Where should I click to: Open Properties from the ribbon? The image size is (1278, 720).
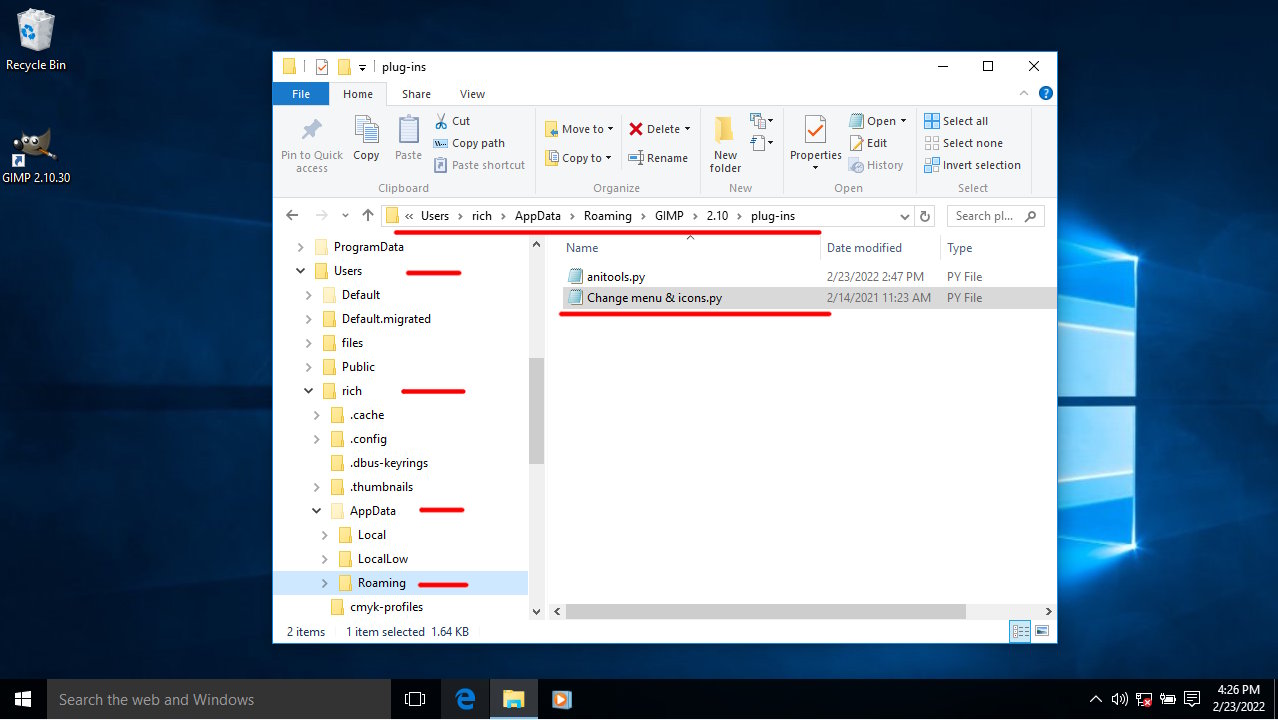(815, 131)
